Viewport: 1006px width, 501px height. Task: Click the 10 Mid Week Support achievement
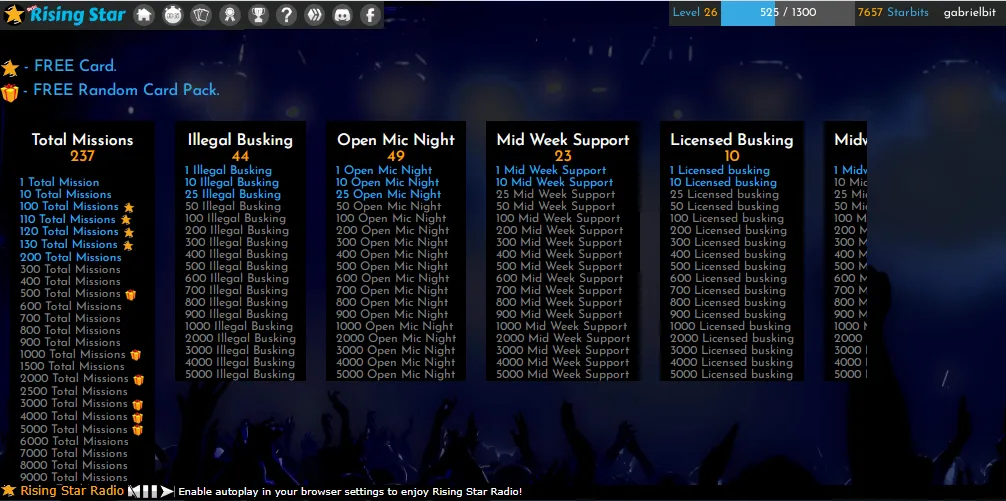click(554, 182)
